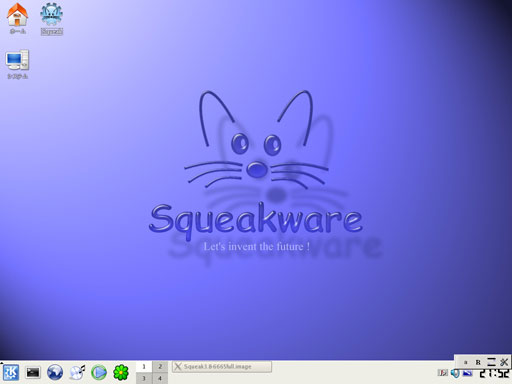Click the panel clock showing 21:52

[x=495, y=373]
